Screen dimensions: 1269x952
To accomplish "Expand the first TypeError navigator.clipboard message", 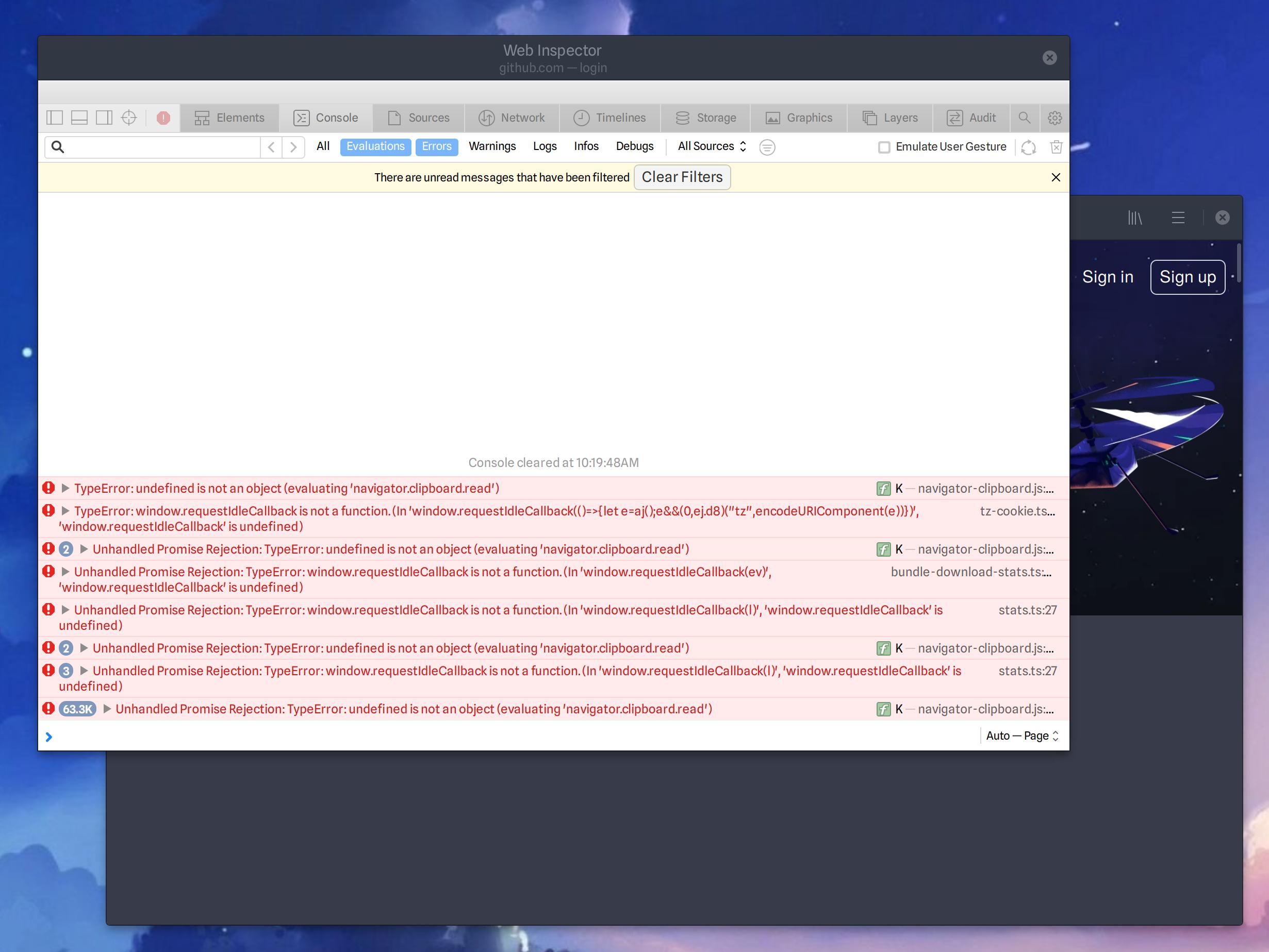I will [65, 489].
